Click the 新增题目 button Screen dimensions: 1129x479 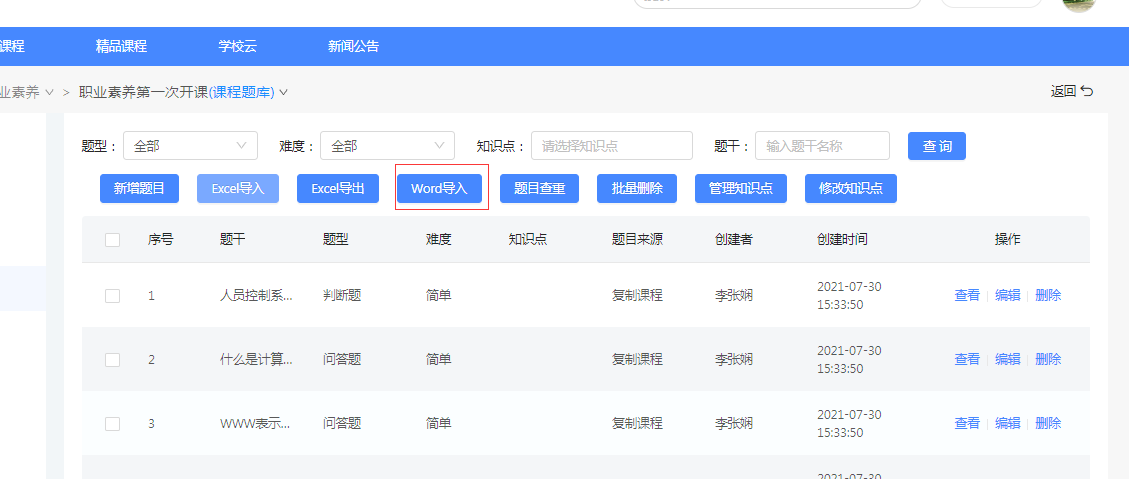point(139,188)
